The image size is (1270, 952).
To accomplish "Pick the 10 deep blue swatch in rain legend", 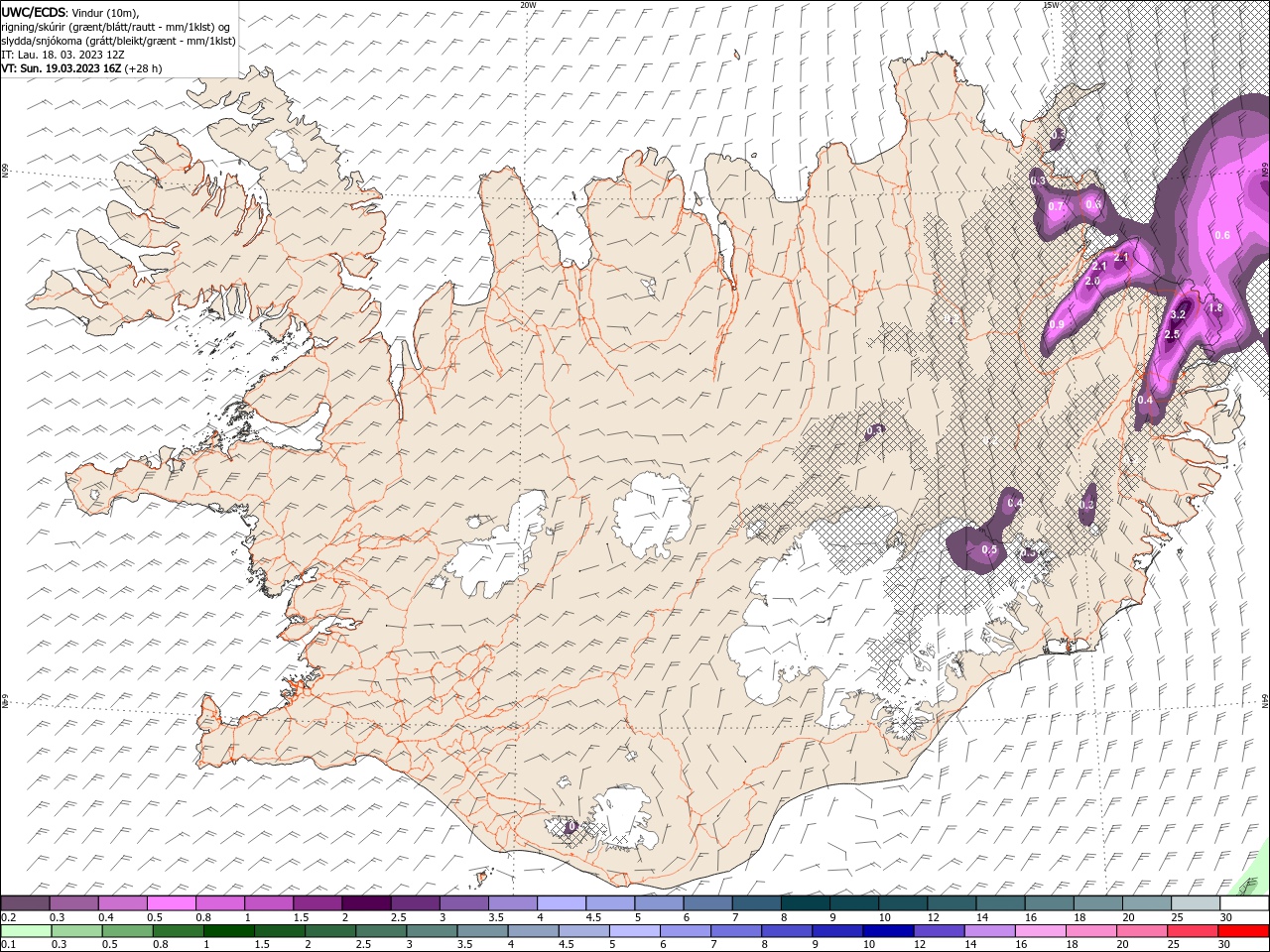I will tap(888, 931).
